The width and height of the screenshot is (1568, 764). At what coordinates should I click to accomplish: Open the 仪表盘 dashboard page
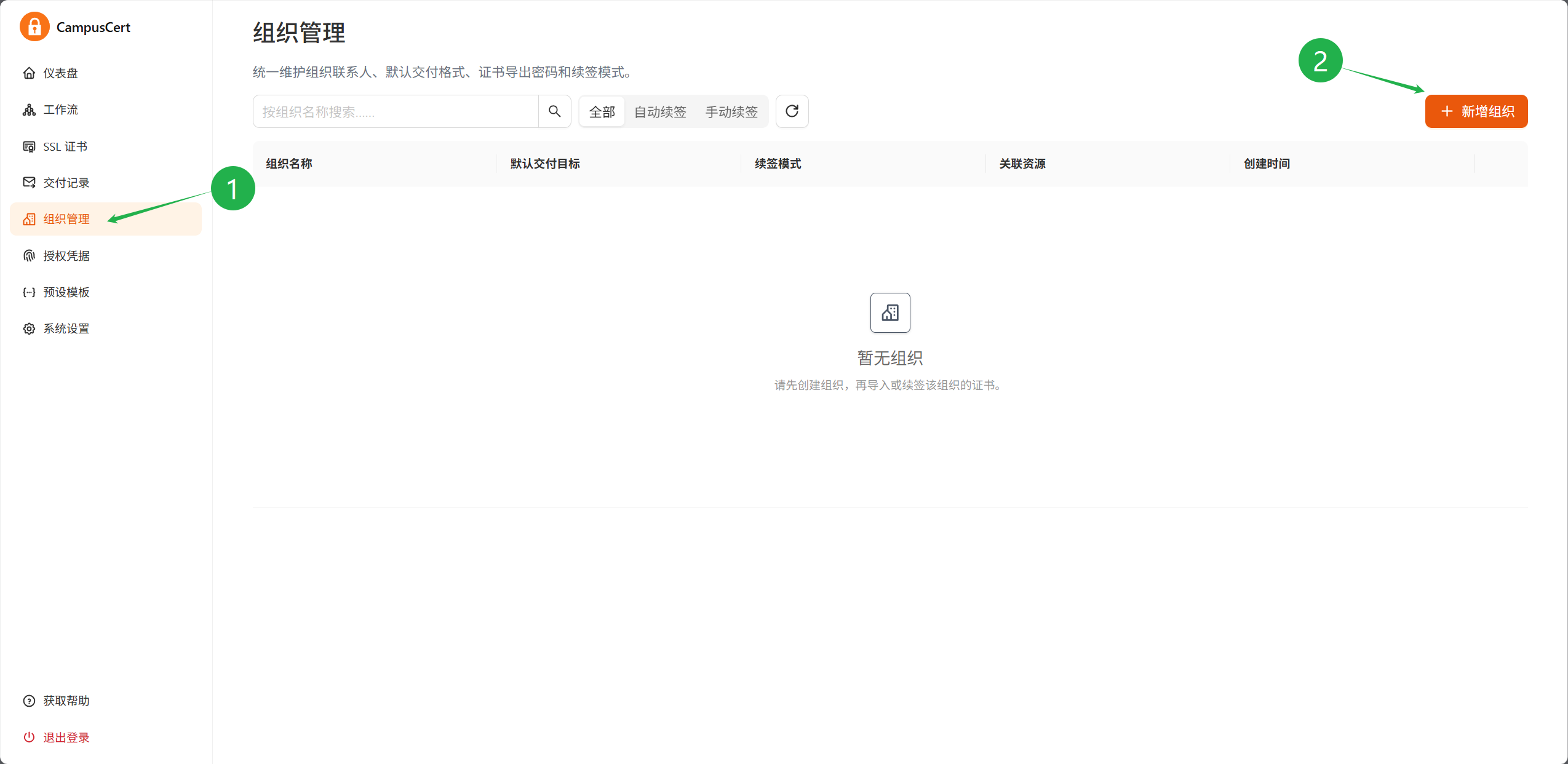106,73
